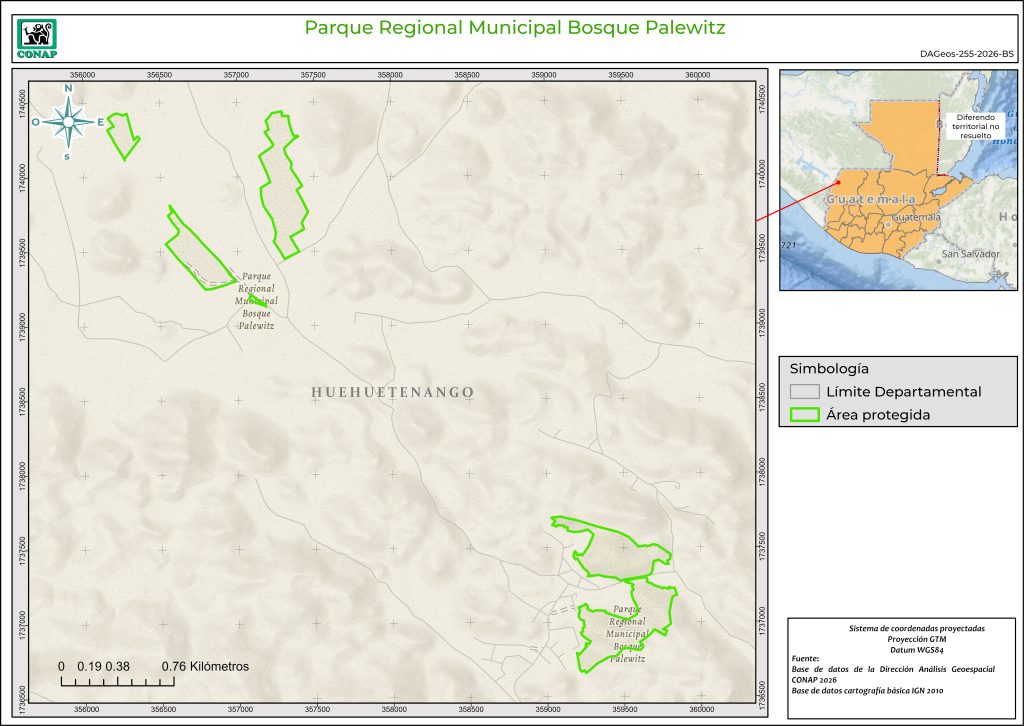Click the Área protegida legend text
The height and width of the screenshot is (726, 1024).
point(878,415)
